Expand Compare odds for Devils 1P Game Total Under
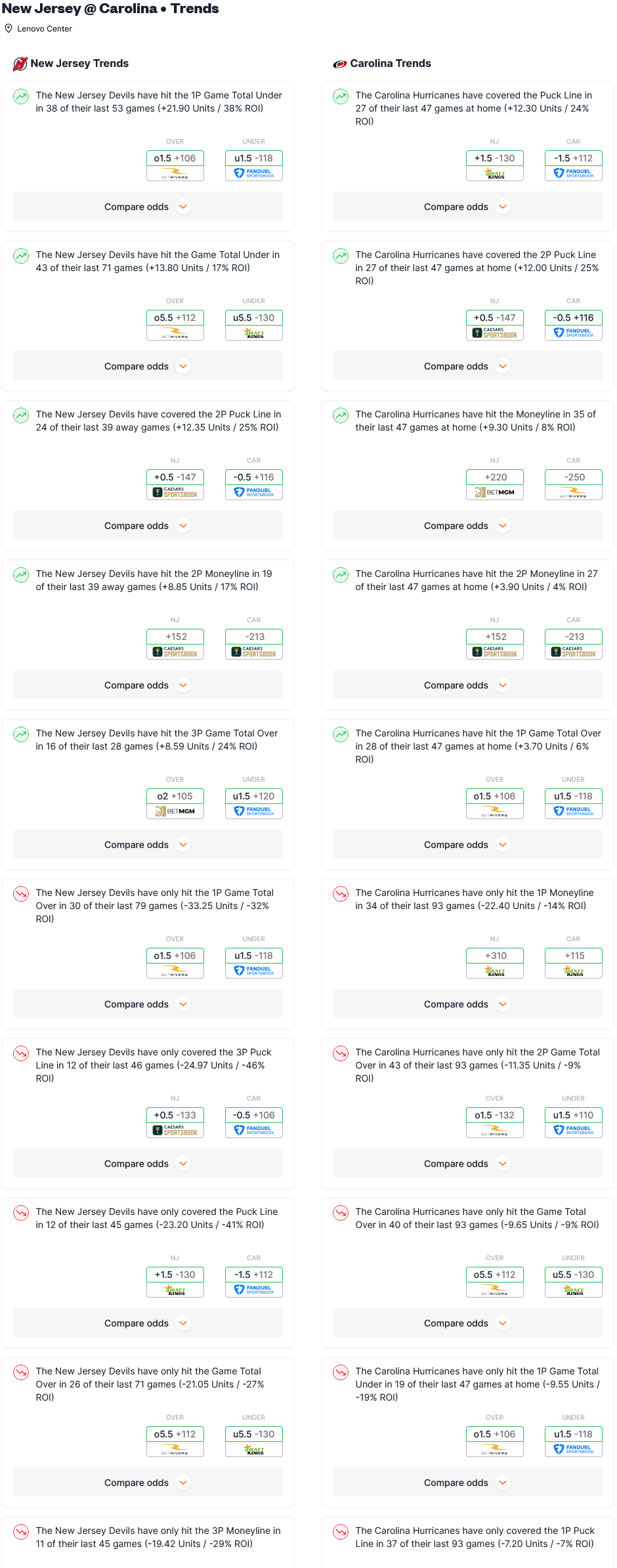 (148, 207)
